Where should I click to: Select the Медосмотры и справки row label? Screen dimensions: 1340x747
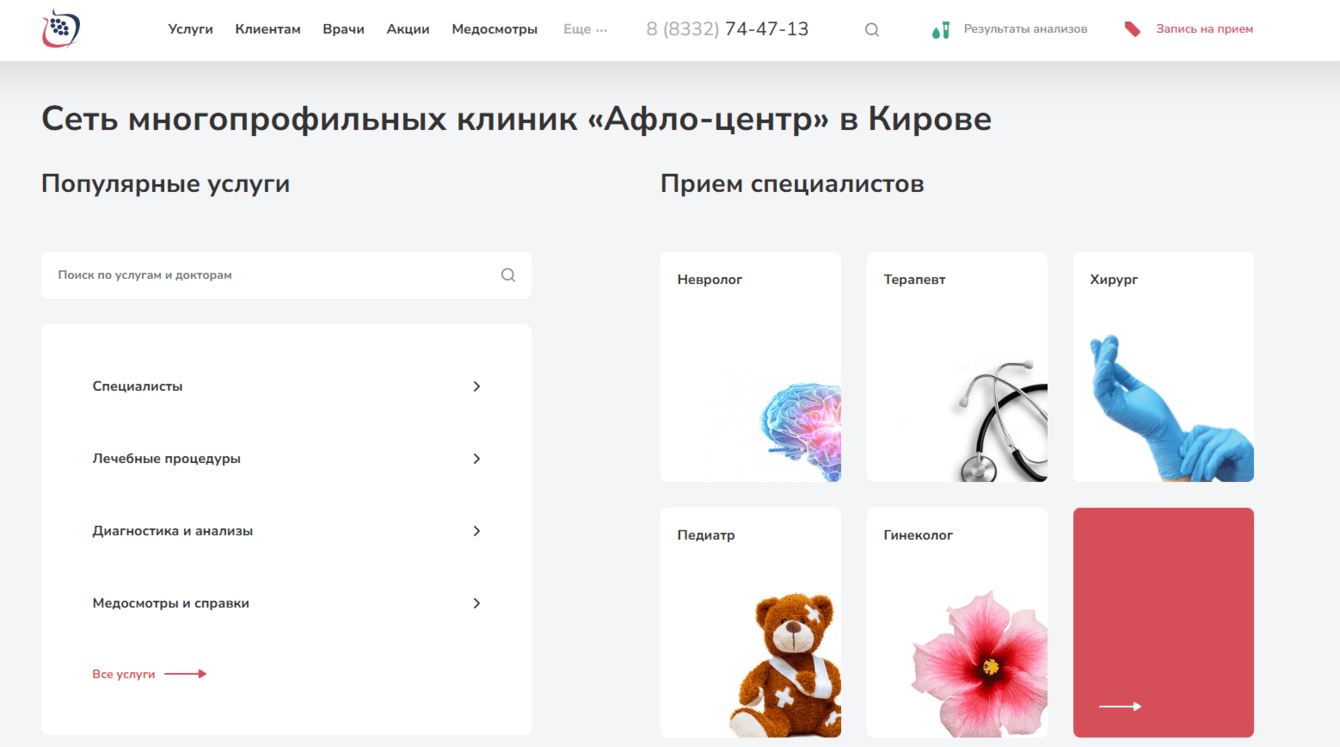(x=171, y=603)
